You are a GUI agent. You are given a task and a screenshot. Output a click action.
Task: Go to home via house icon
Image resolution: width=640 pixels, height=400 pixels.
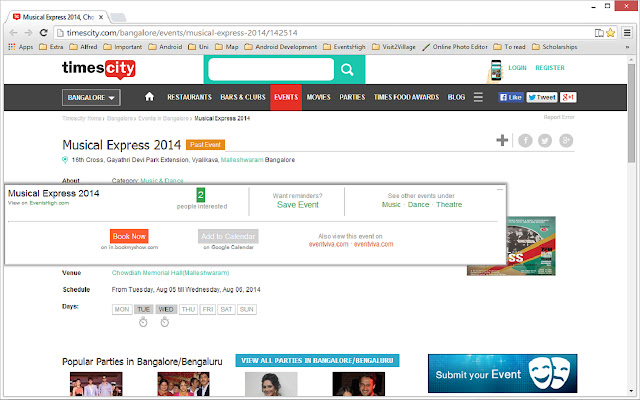[149, 97]
